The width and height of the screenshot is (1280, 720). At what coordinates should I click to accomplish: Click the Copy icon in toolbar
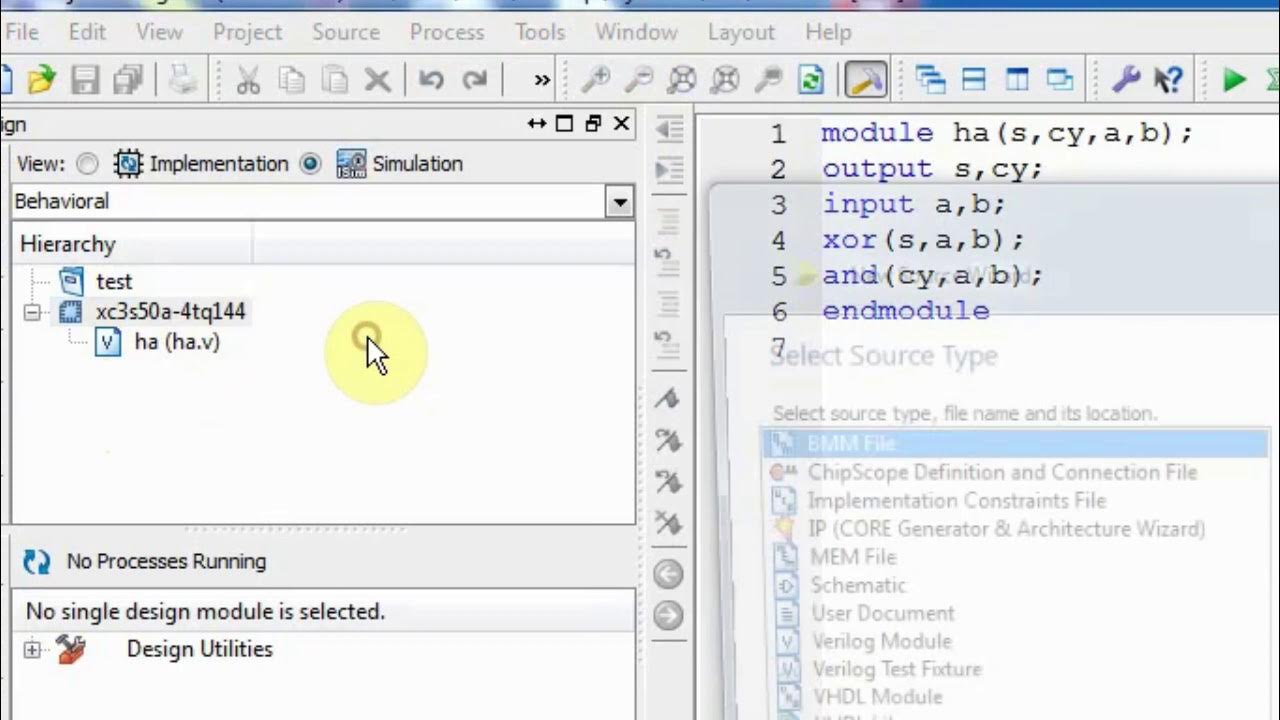(292, 80)
